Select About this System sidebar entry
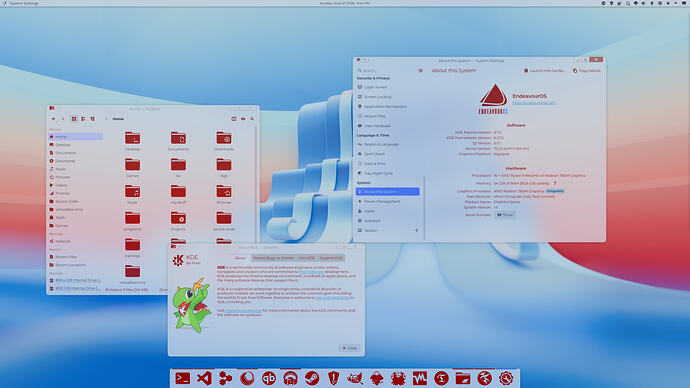690x388 pixels. [388, 192]
